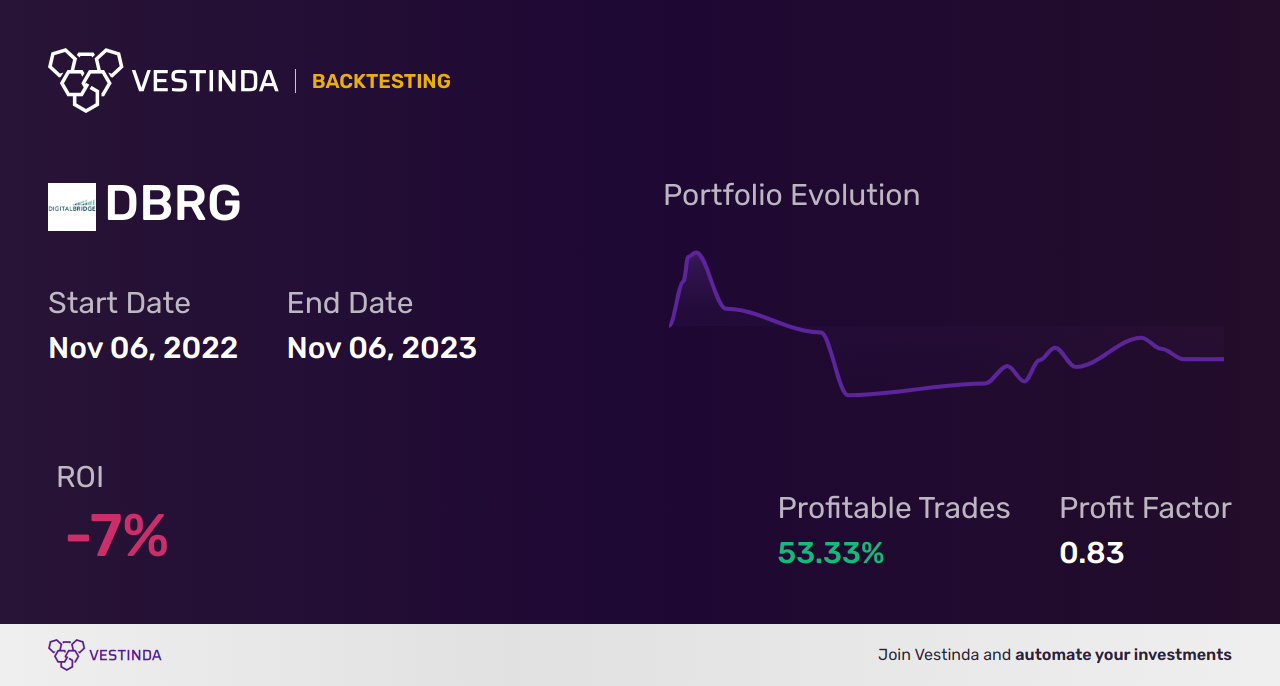The width and height of the screenshot is (1280, 686).
Task: Select the VESTINDA wordmark in the header
Action: click(205, 81)
